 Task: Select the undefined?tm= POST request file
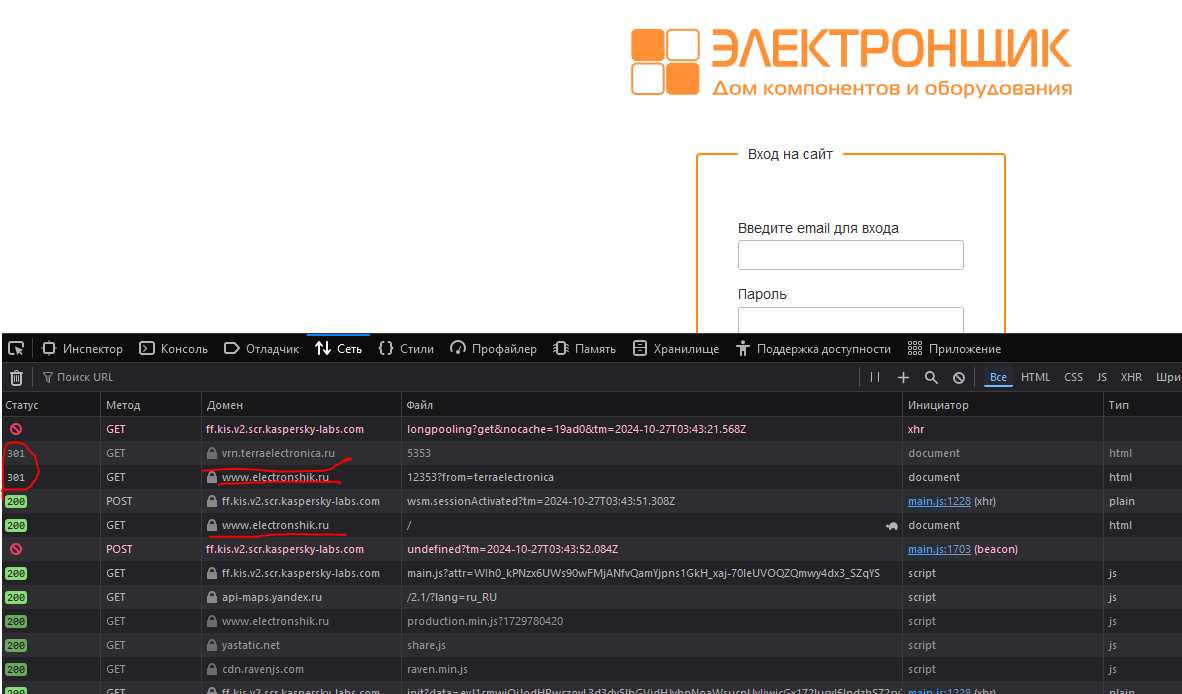[513, 549]
